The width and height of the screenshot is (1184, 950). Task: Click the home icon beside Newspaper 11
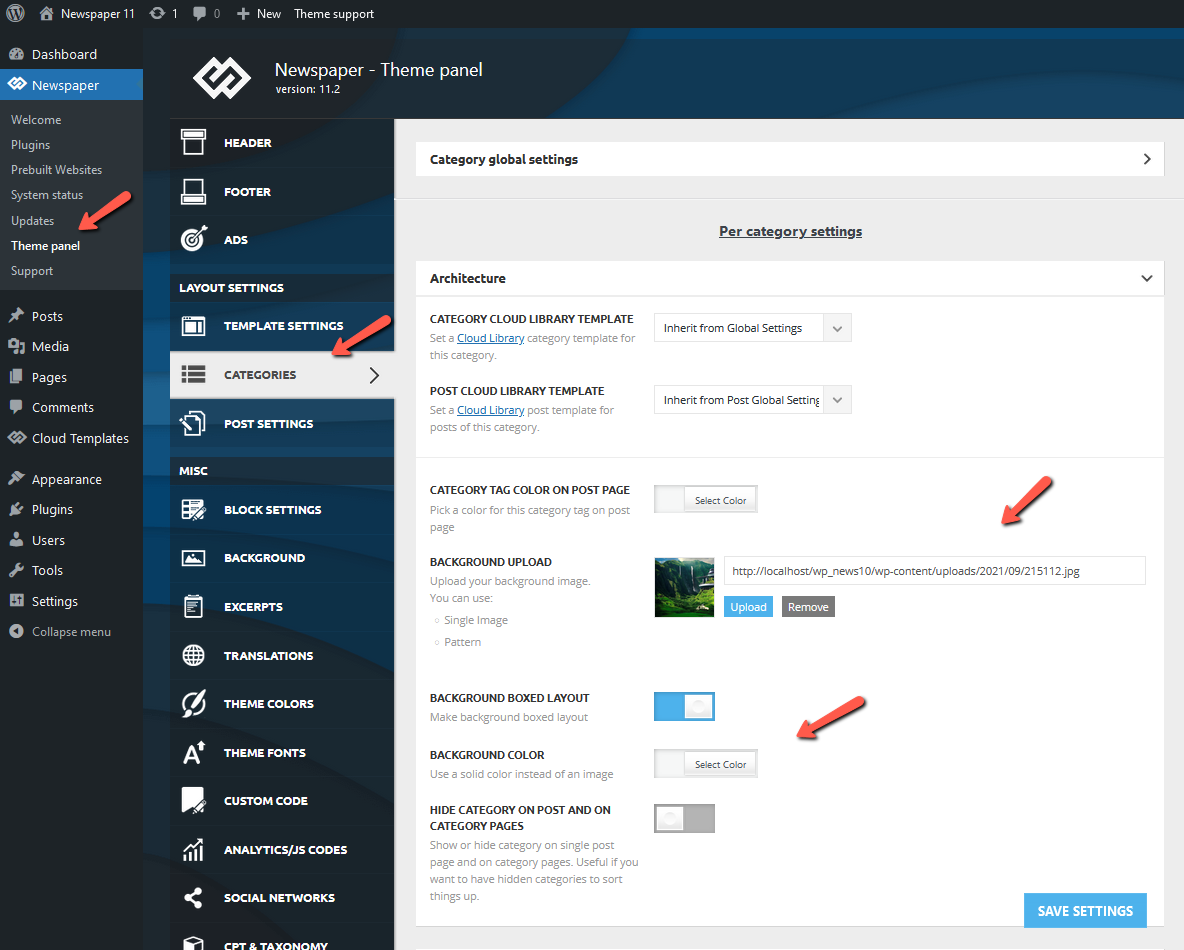pos(46,14)
